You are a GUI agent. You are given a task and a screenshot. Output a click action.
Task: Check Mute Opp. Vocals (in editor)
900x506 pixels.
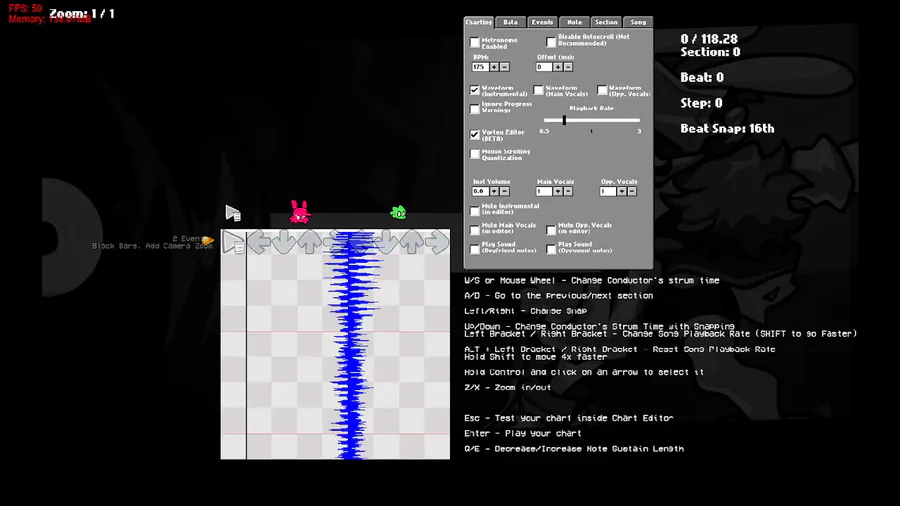pos(551,230)
